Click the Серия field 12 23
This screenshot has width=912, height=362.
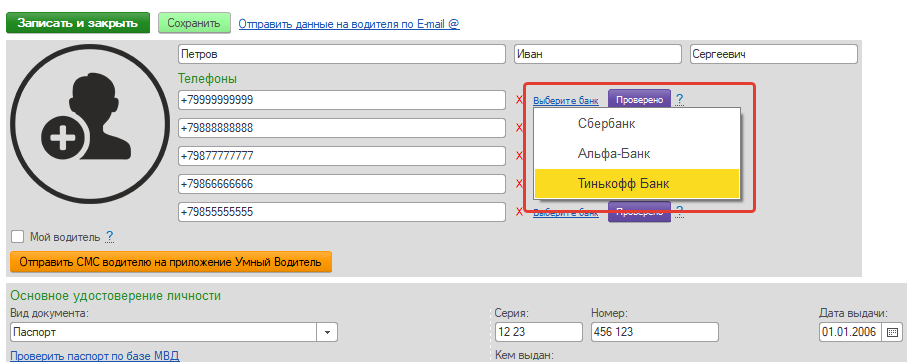539,332
